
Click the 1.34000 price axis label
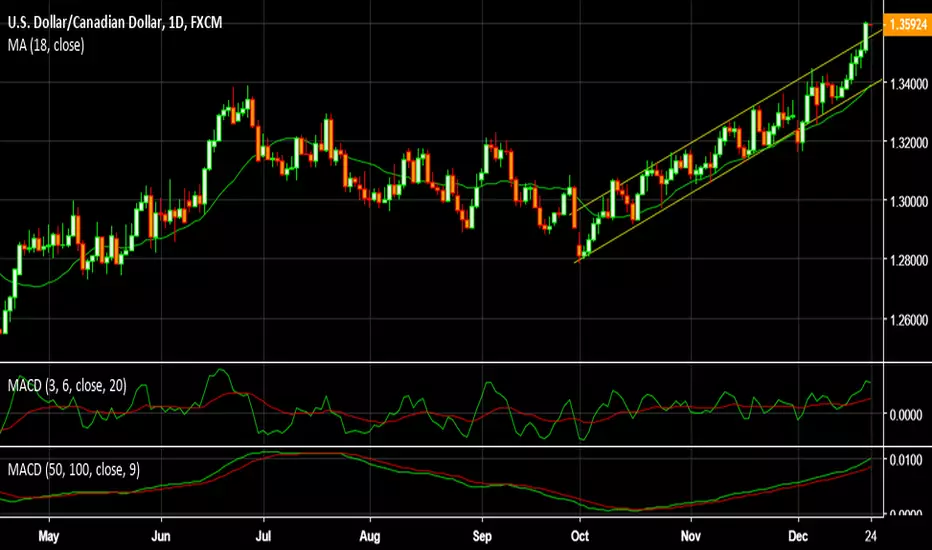pos(908,84)
